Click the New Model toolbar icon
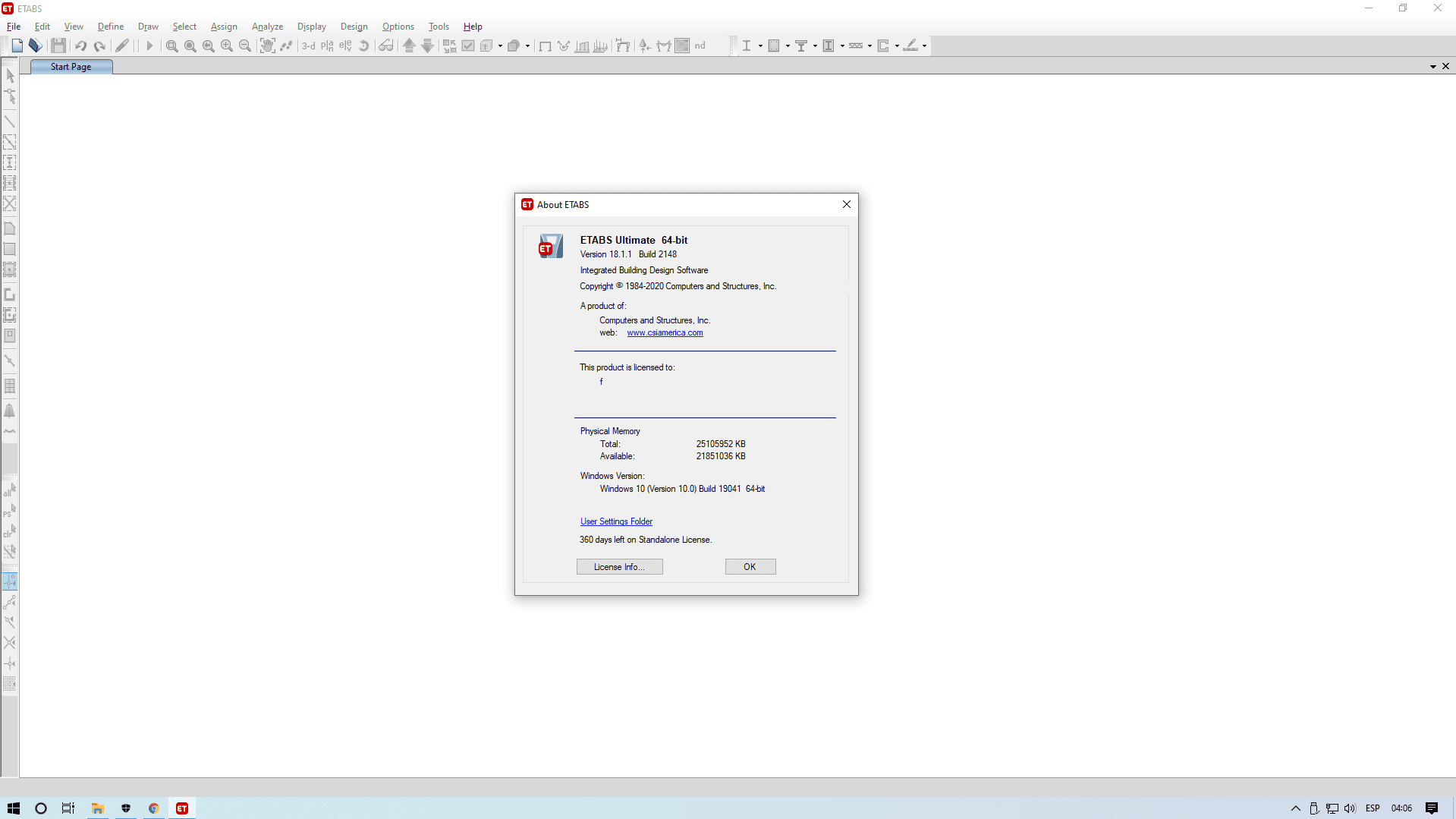 [17, 46]
